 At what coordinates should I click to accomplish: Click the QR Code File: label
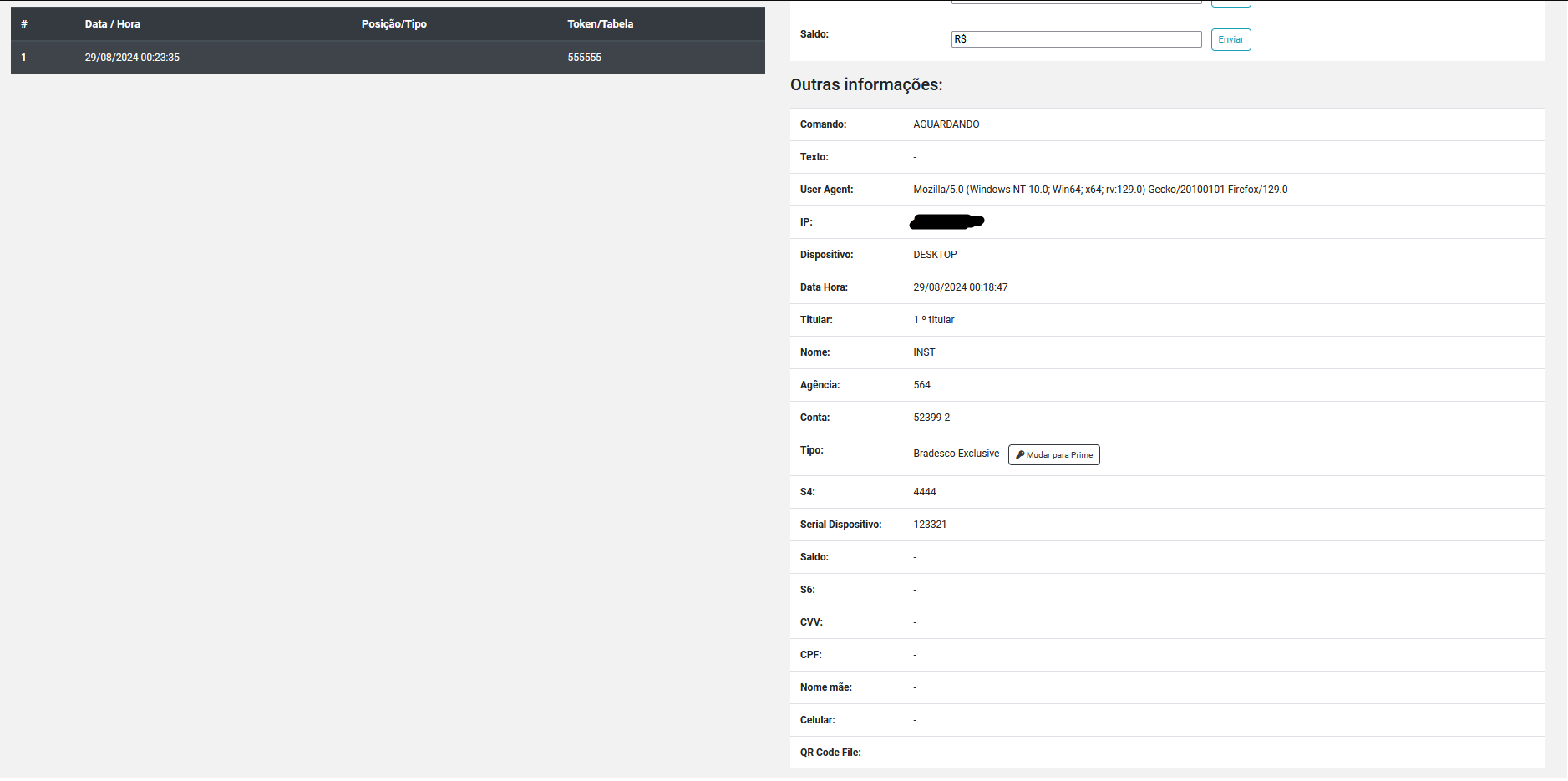click(x=830, y=753)
